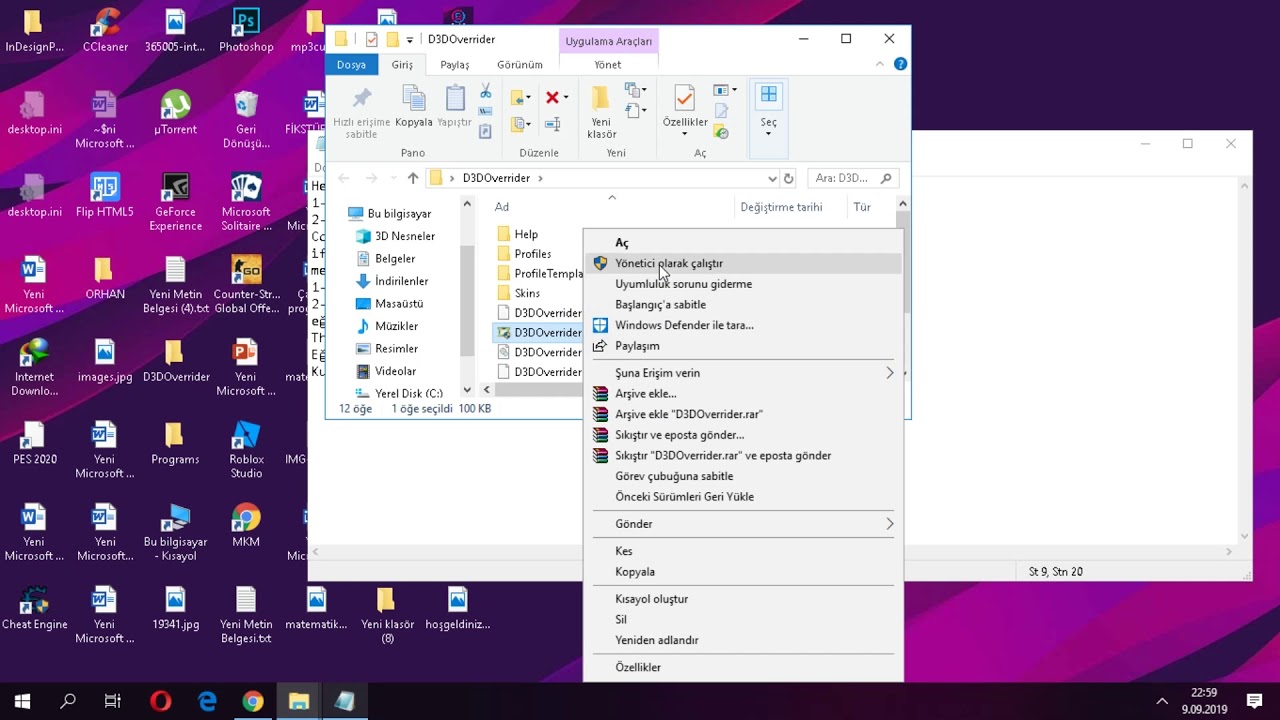The height and width of the screenshot is (720, 1280).
Task: Select the Flip HTML5 desktop icon
Action: point(105,195)
